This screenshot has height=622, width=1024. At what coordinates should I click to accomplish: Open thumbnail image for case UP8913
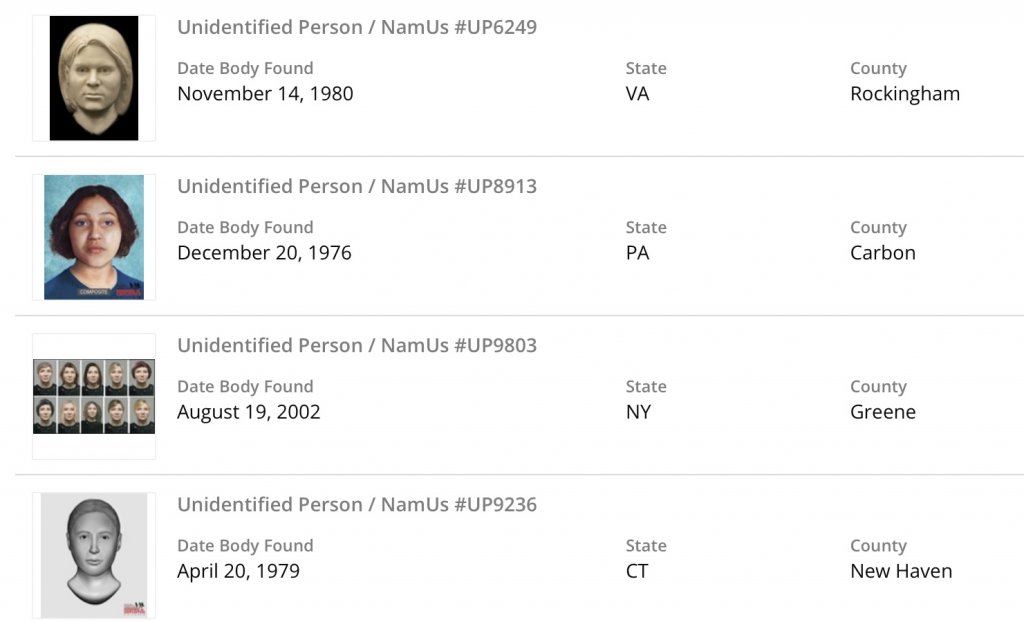pos(94,237)
